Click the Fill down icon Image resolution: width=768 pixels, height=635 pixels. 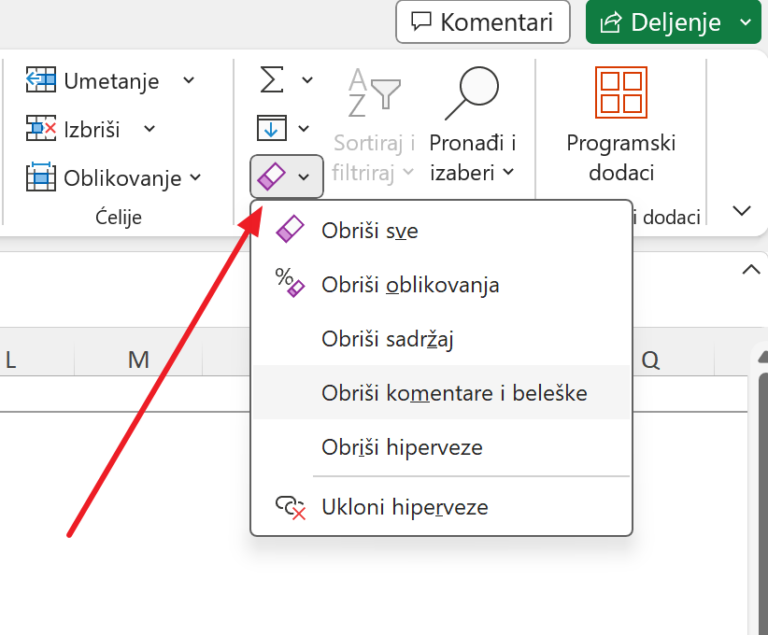[x=271, y=128]
